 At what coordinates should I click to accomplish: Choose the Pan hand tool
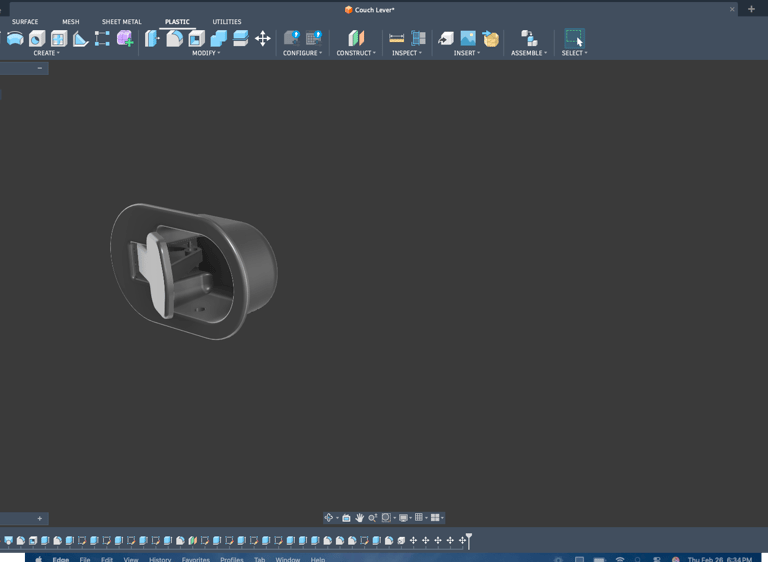[x=359, y=518]
